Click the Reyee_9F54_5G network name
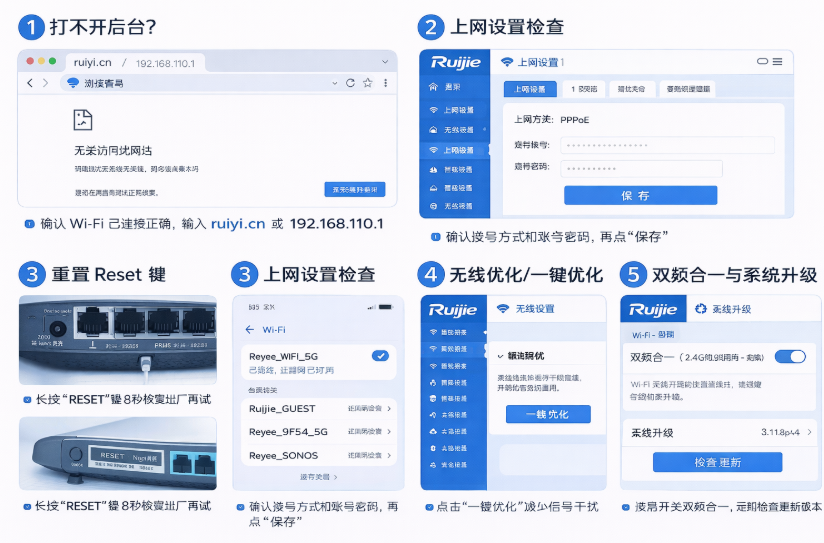This screenshot has width=824, height=543. click(x=288, y=432)
